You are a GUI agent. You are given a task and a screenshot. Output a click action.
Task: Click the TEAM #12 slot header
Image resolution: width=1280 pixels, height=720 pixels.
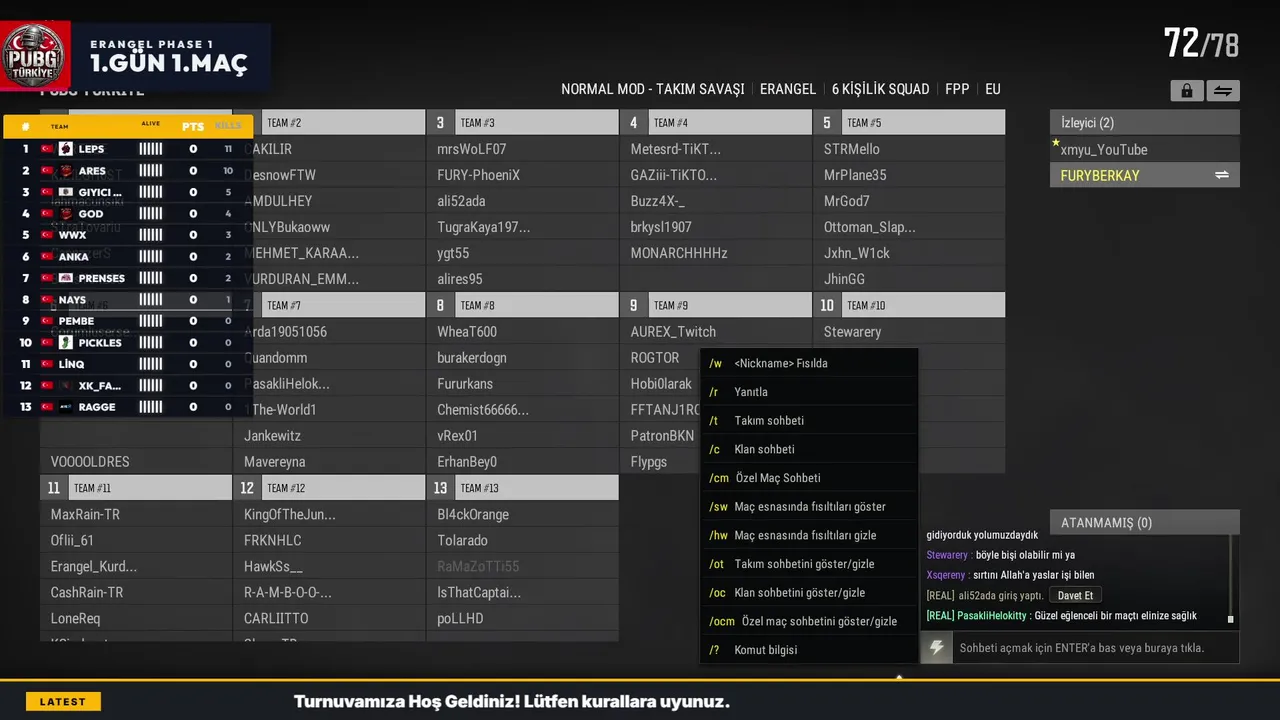coord(329,488)
